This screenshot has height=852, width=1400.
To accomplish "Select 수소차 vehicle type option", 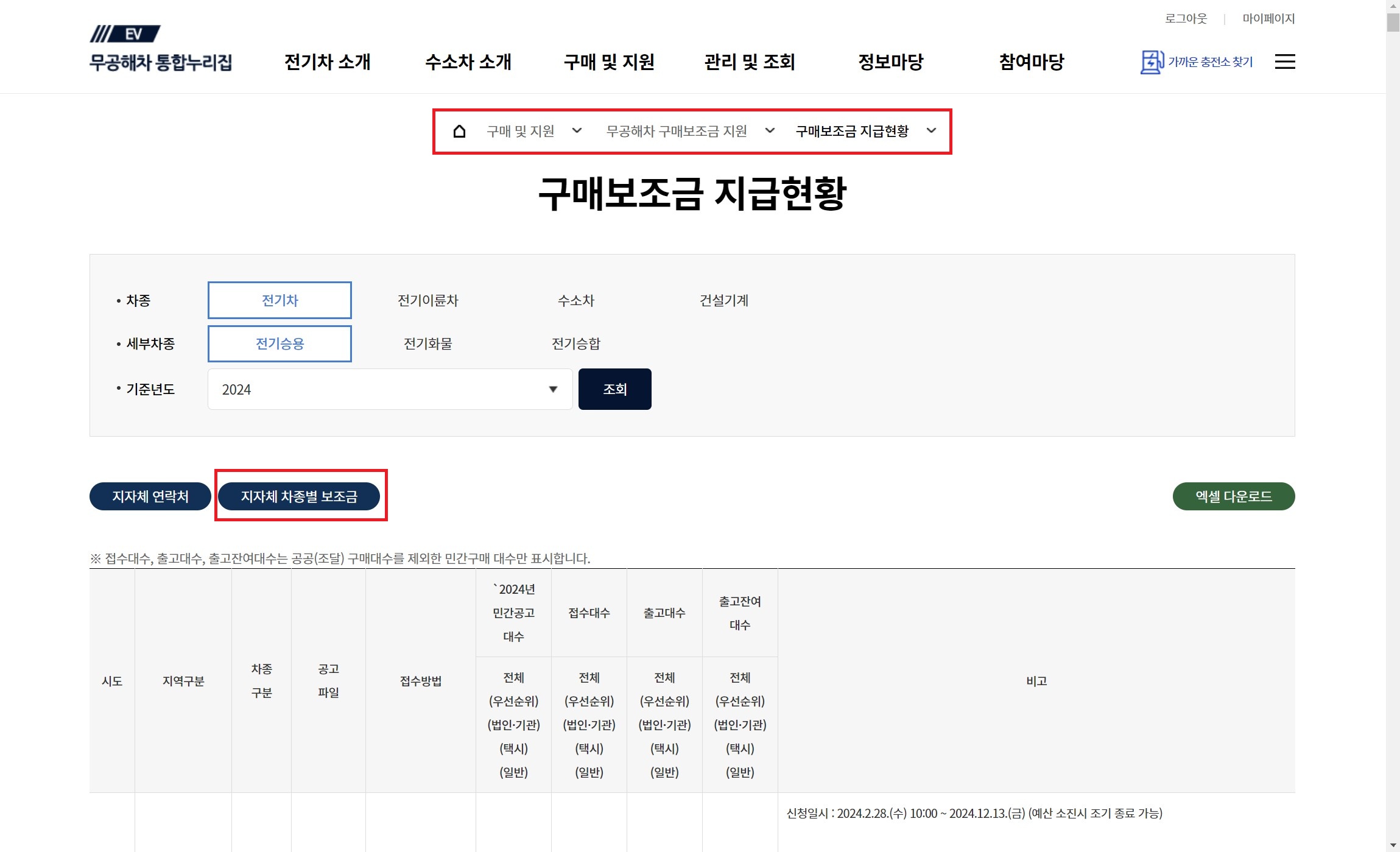I will point(575,300).
